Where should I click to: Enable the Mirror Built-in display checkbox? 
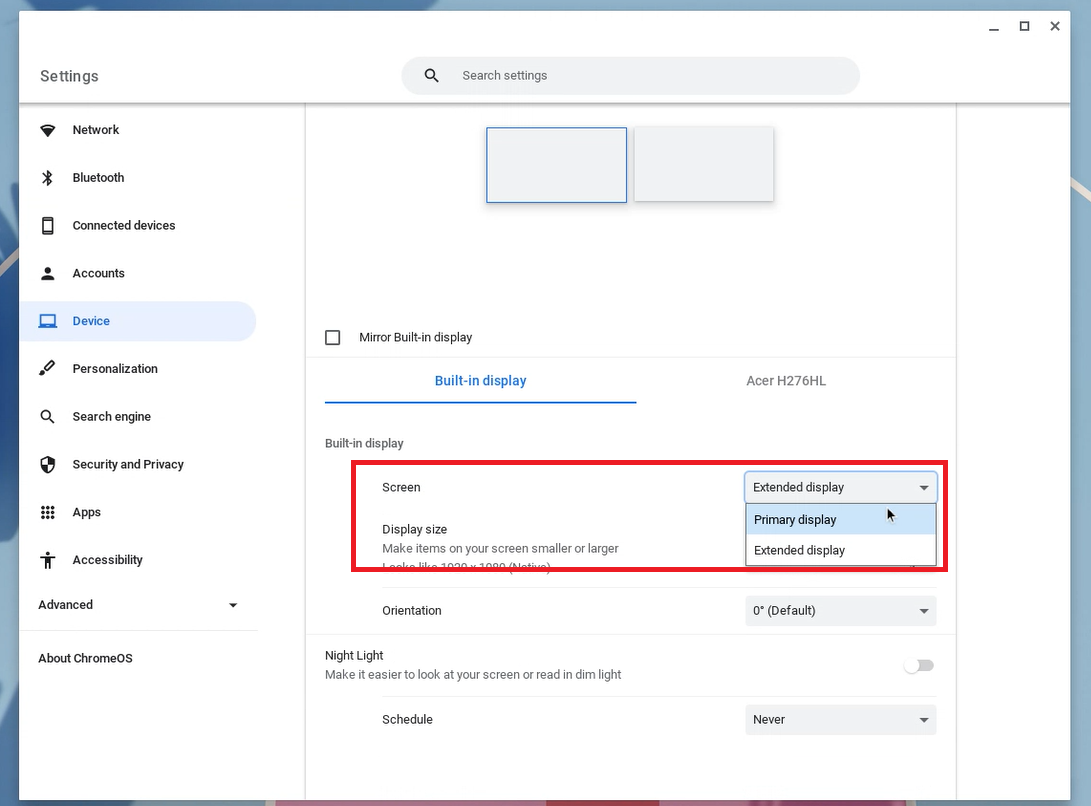pyautogui.click(x=333, y=338)
